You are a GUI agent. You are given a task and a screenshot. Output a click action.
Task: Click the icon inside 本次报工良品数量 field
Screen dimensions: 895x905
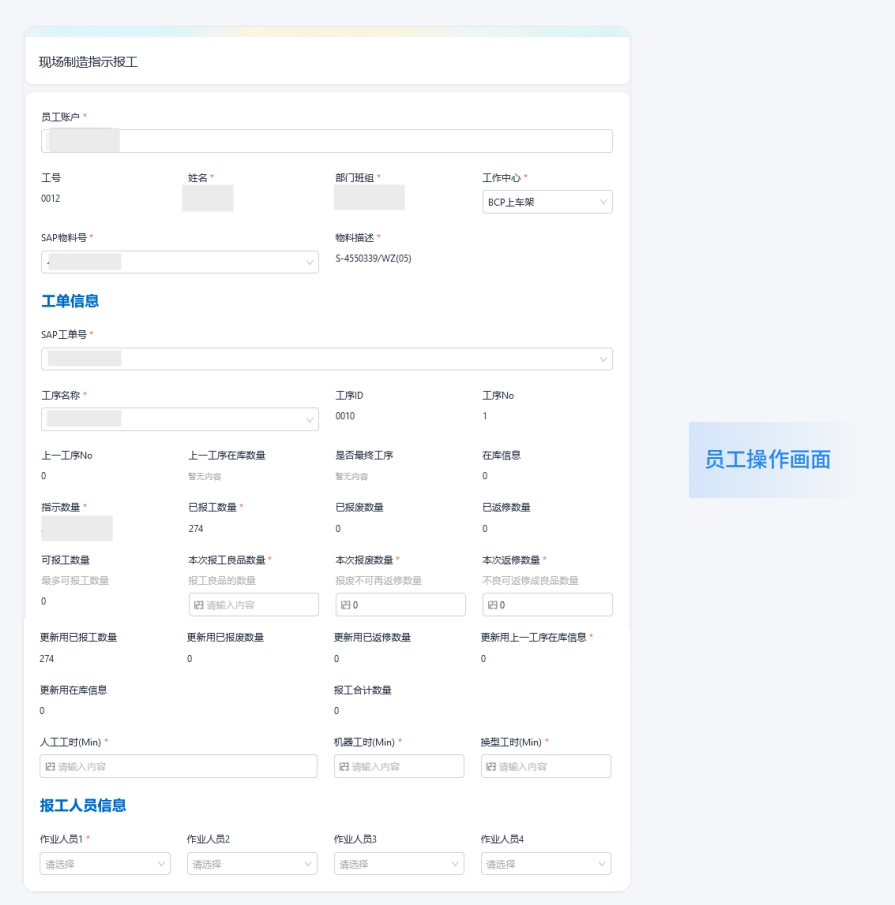pyautogui.click(x=199, y=605)
